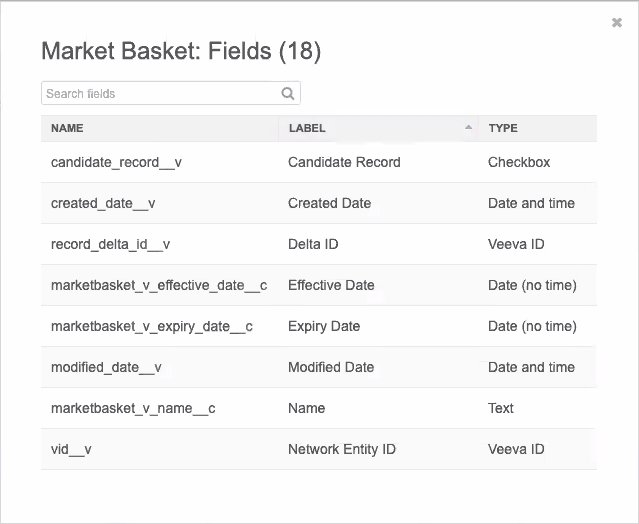Select the modified_date__v field
This screenshot has height=524, width=639.
106,367
